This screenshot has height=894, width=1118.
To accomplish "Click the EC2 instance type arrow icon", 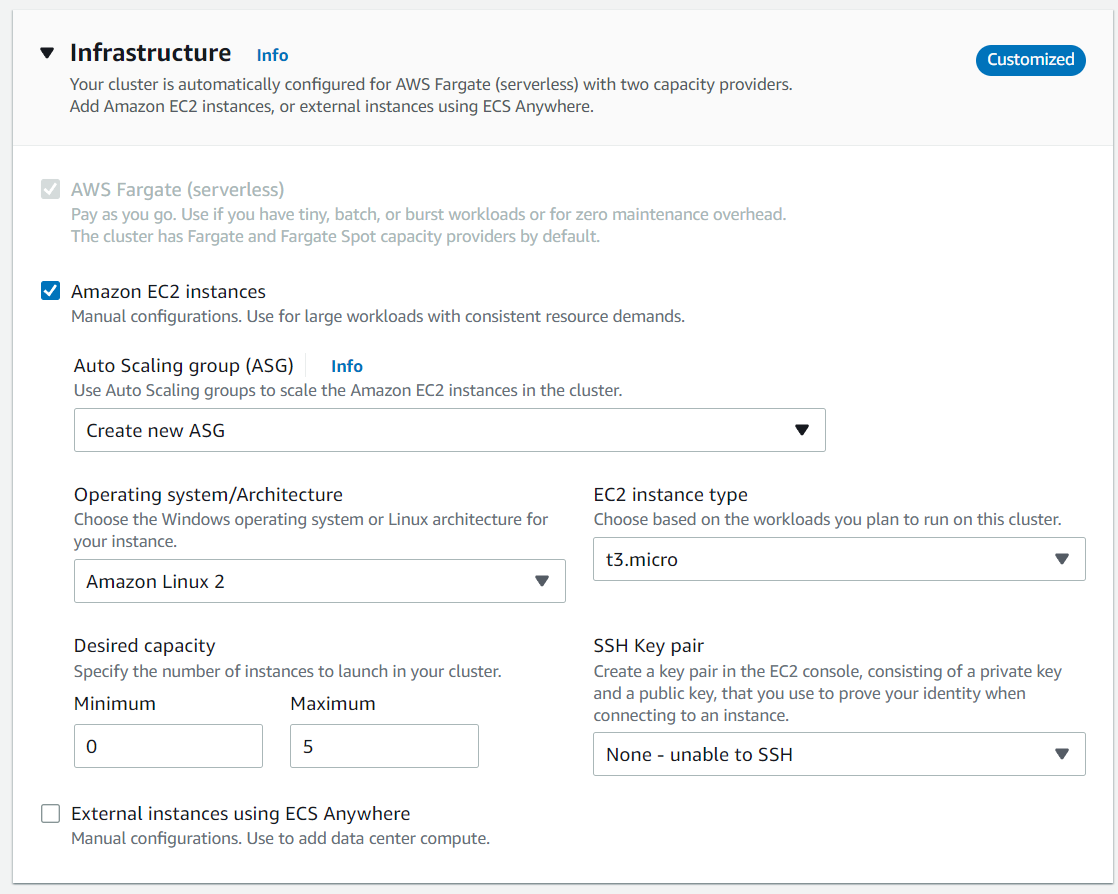I will coord(1062,559).
